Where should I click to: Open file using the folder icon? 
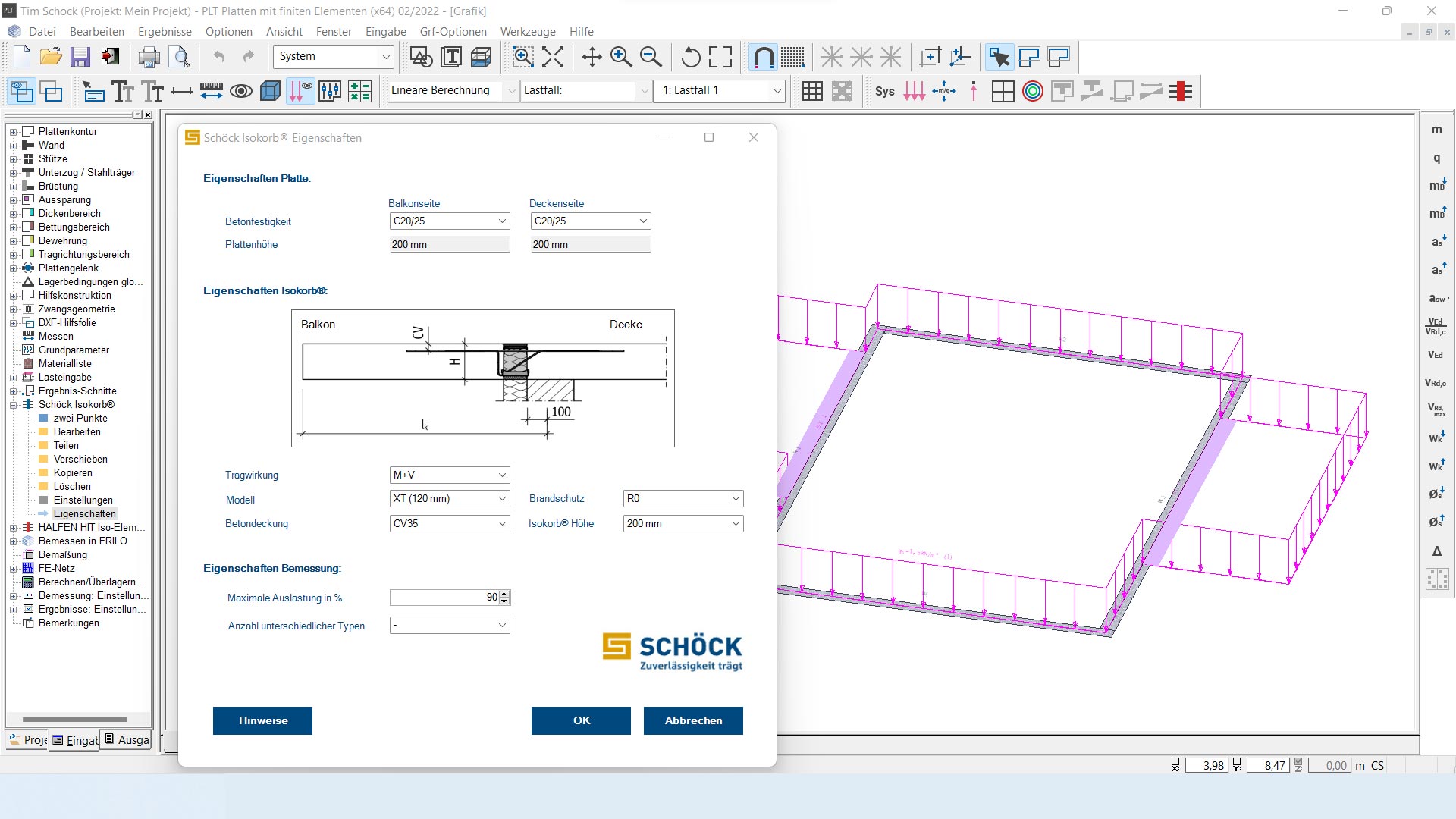click(51, 57)
